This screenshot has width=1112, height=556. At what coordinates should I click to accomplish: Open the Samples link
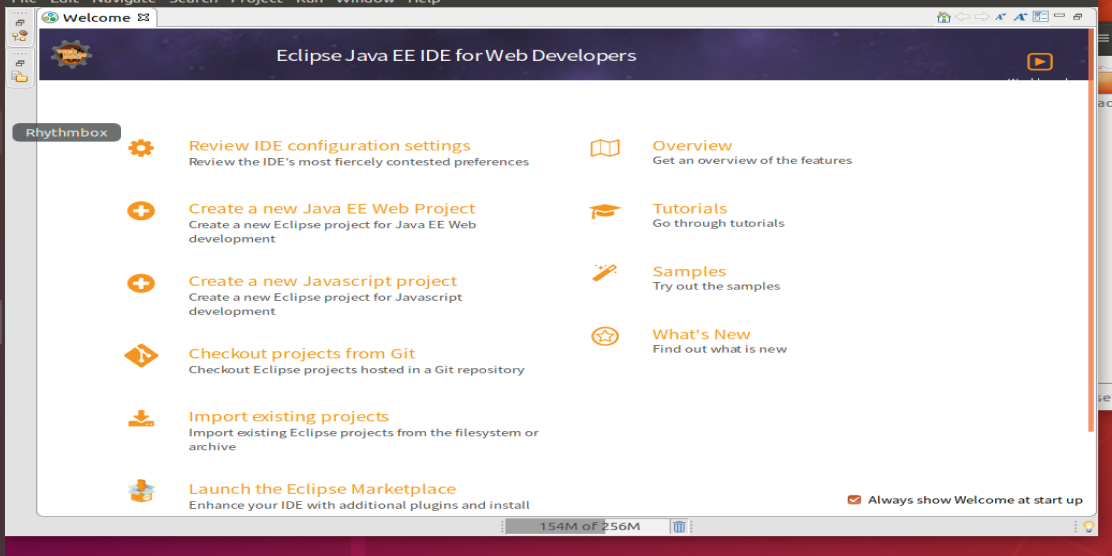click(689, 272)
